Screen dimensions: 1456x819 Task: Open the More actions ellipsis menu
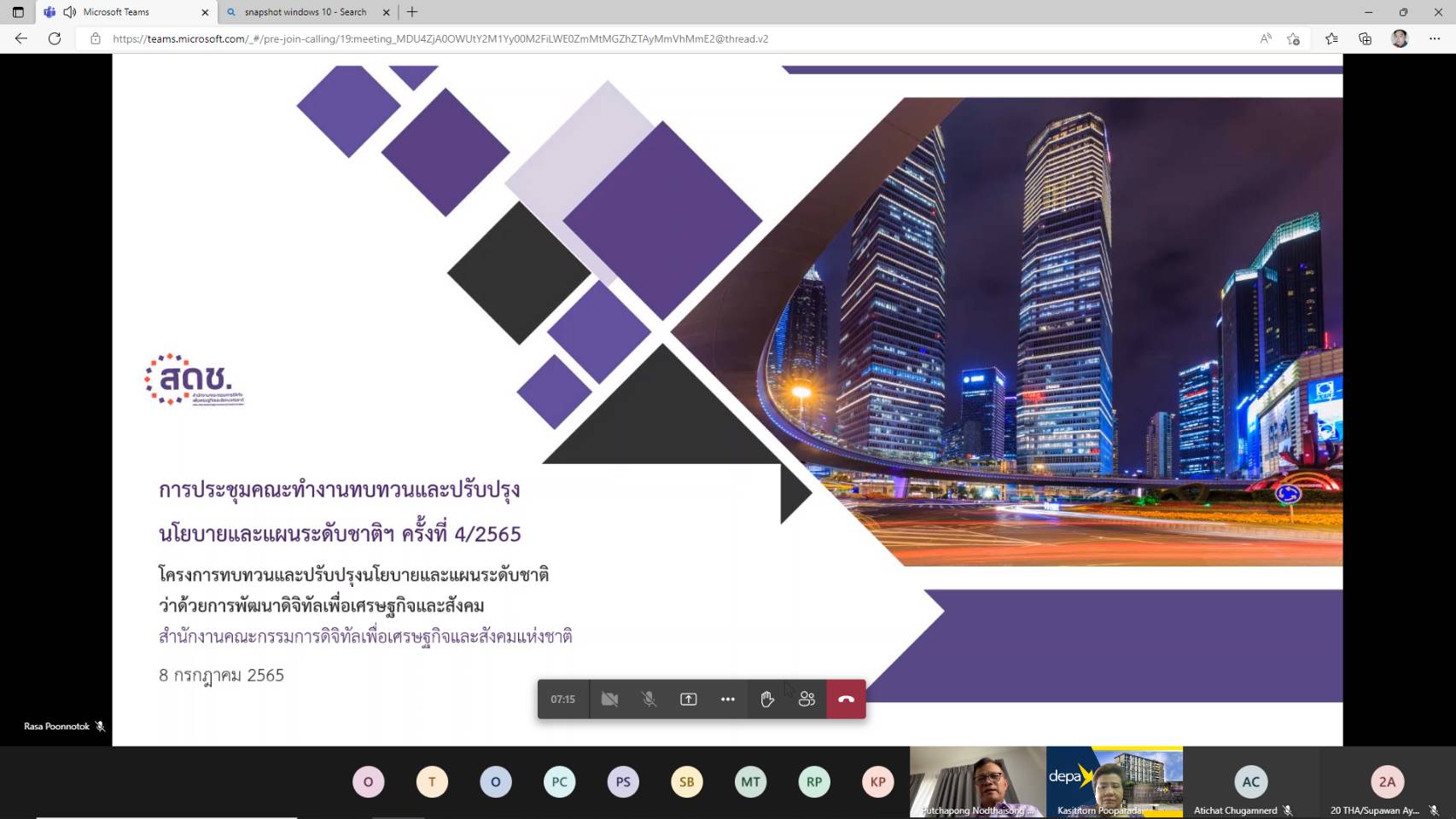click(x=727, y=699)
